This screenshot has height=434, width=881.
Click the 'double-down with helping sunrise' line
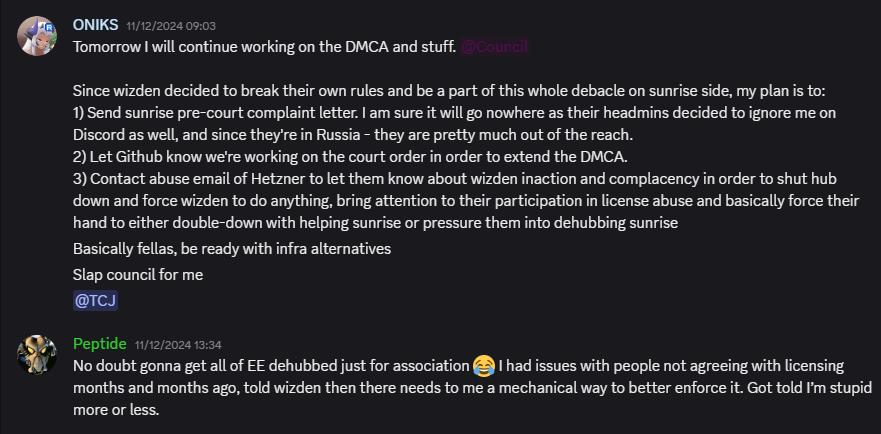tap(375, 223)
